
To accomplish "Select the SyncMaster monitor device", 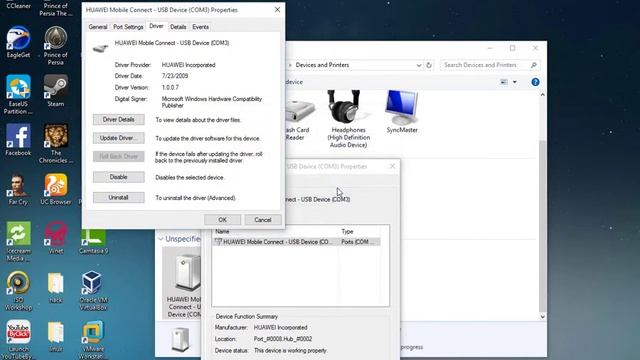I will tap(402, 112).
